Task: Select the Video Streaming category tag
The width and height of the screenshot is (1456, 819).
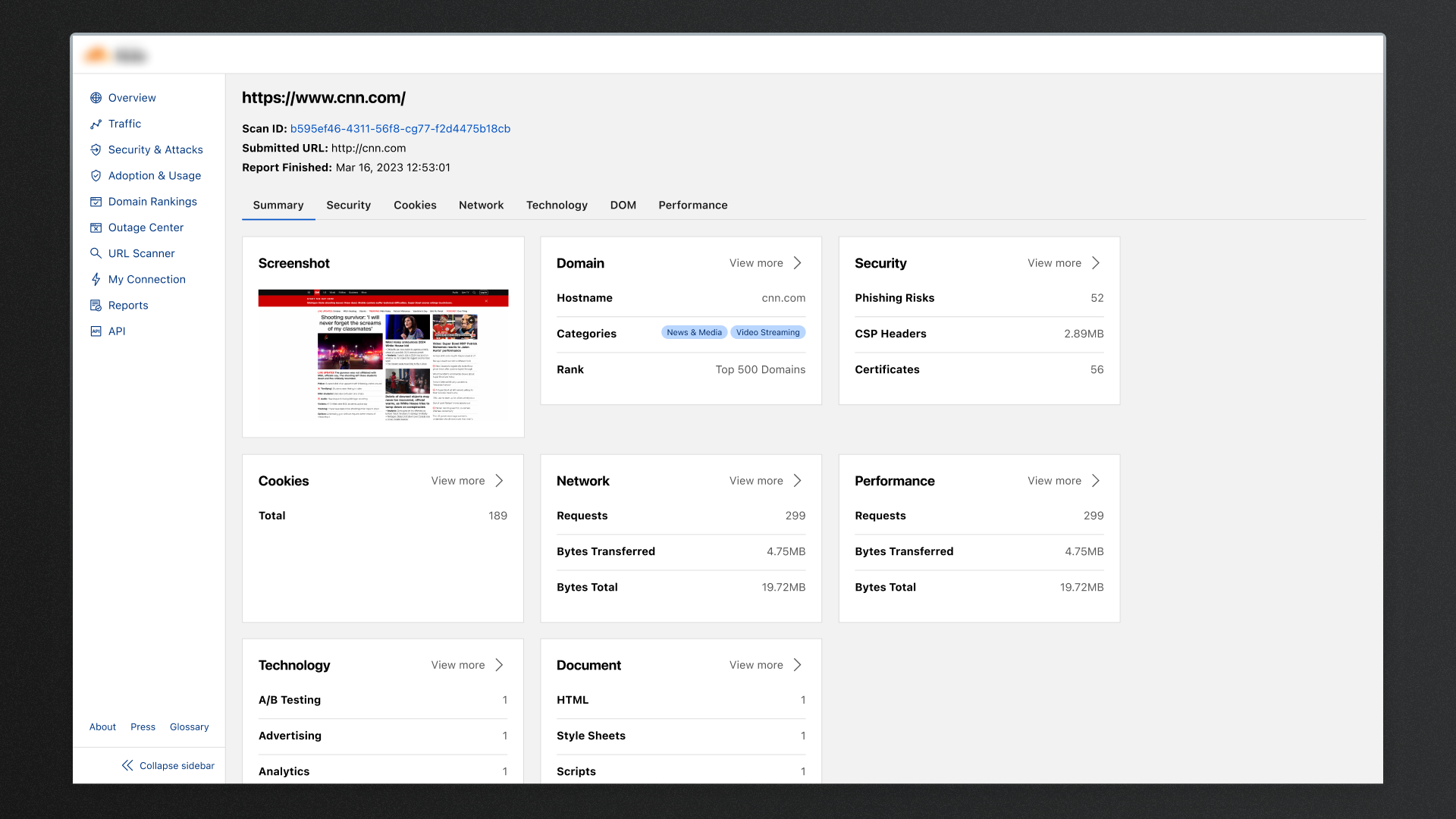Action: 767,333
